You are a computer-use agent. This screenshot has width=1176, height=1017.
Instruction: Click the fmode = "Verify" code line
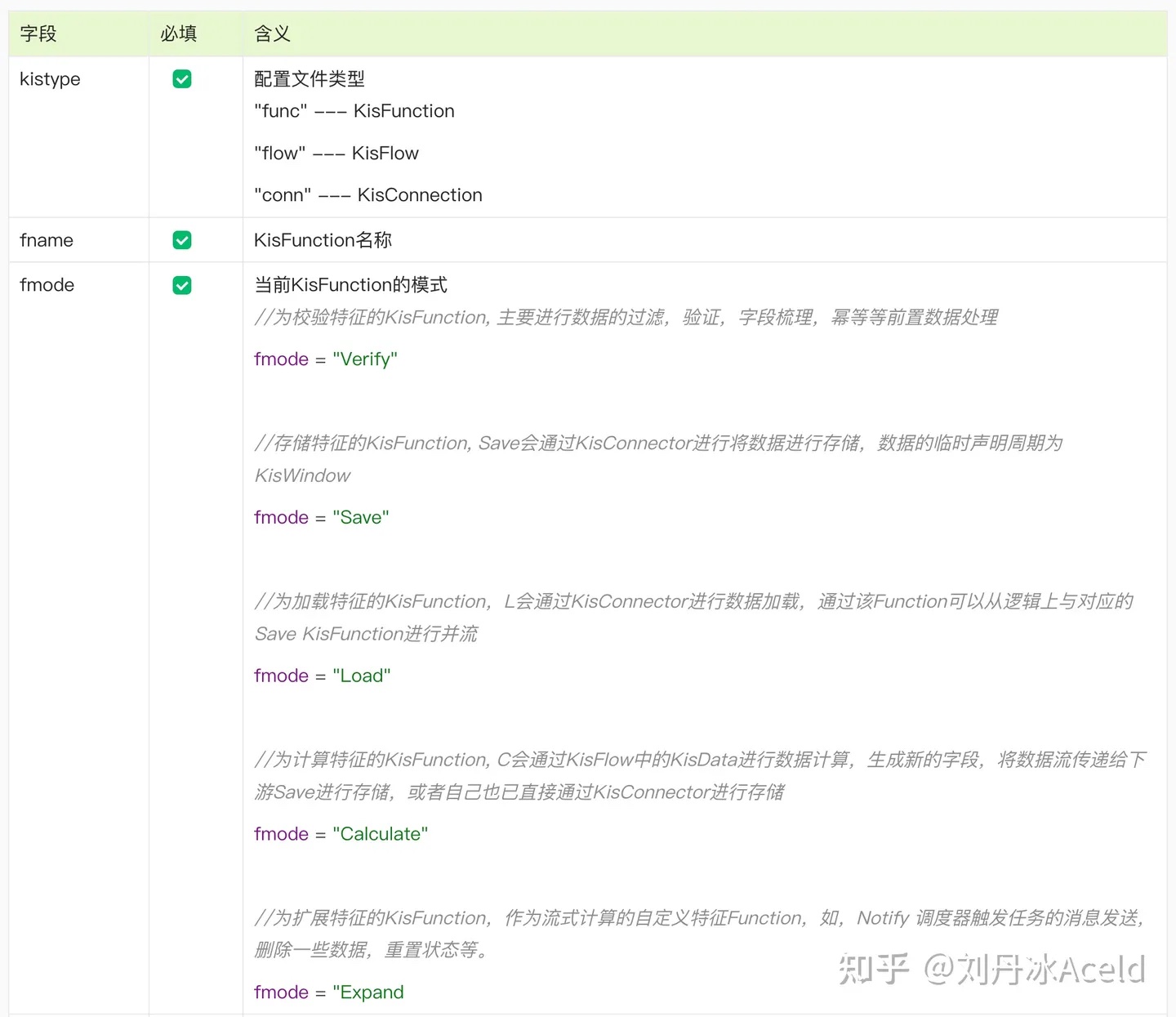(326, 359)
